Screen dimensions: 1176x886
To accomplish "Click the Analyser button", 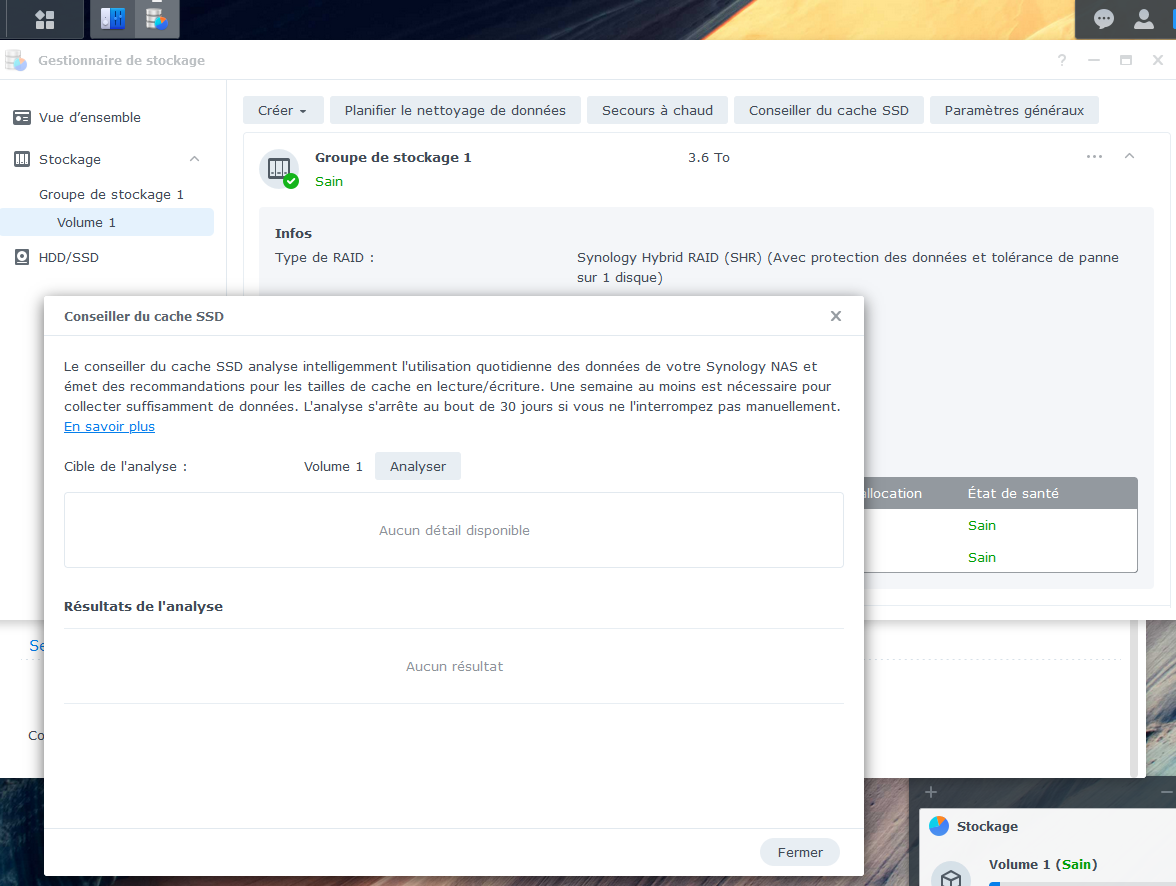I will pyautogui.click(x=417, y=466).
